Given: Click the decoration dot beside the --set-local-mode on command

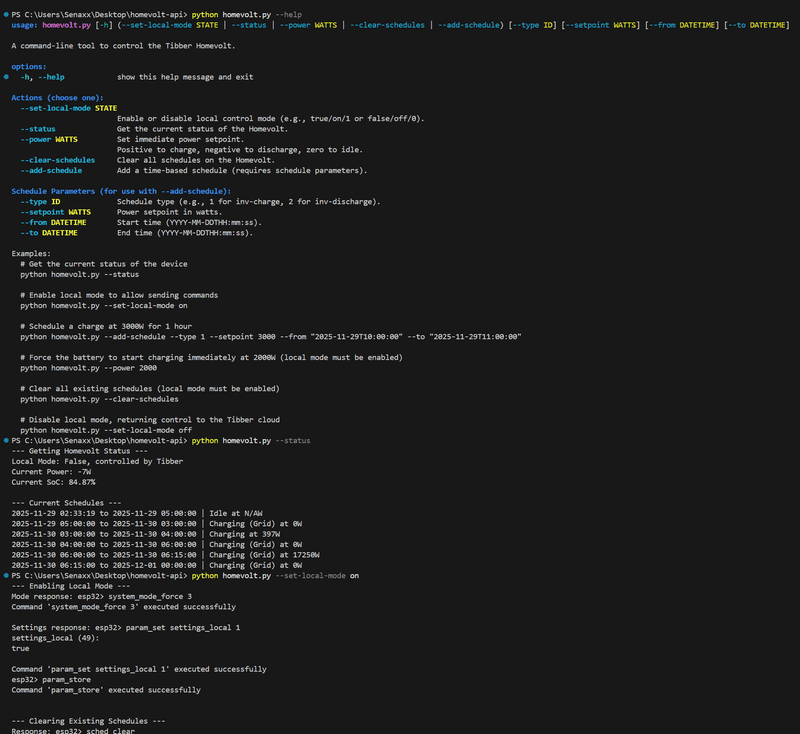Looking at the screenshot, I should [x=5, y=576].
